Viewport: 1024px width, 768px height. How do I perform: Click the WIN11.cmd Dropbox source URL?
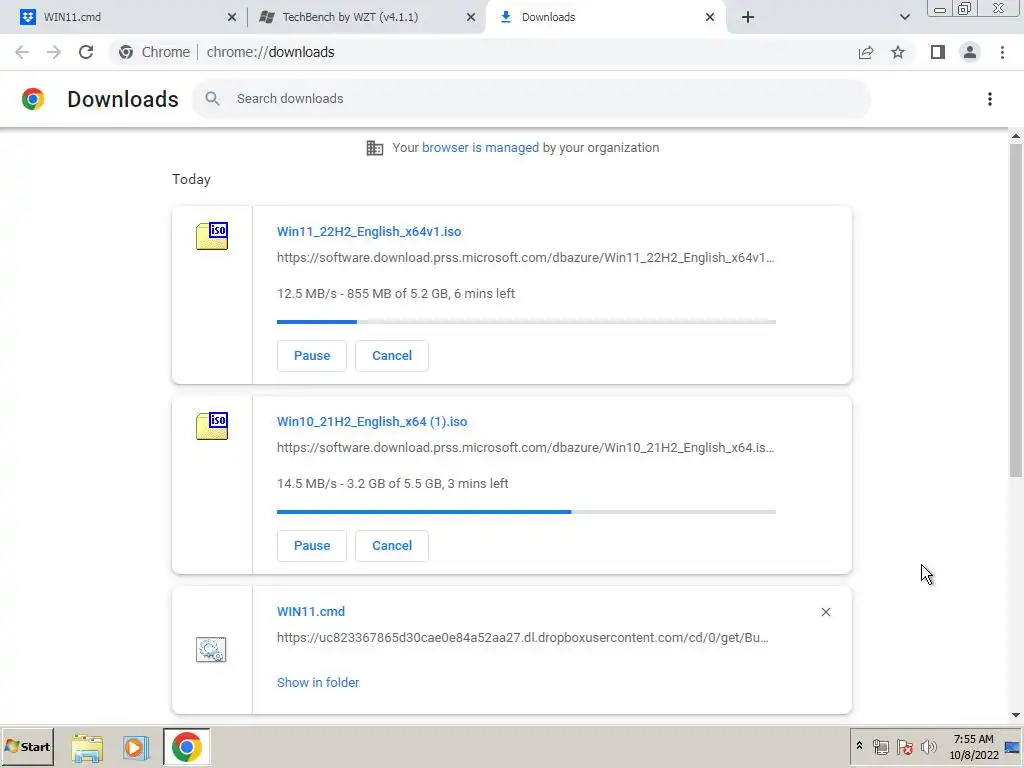click(x=522, y=638)
